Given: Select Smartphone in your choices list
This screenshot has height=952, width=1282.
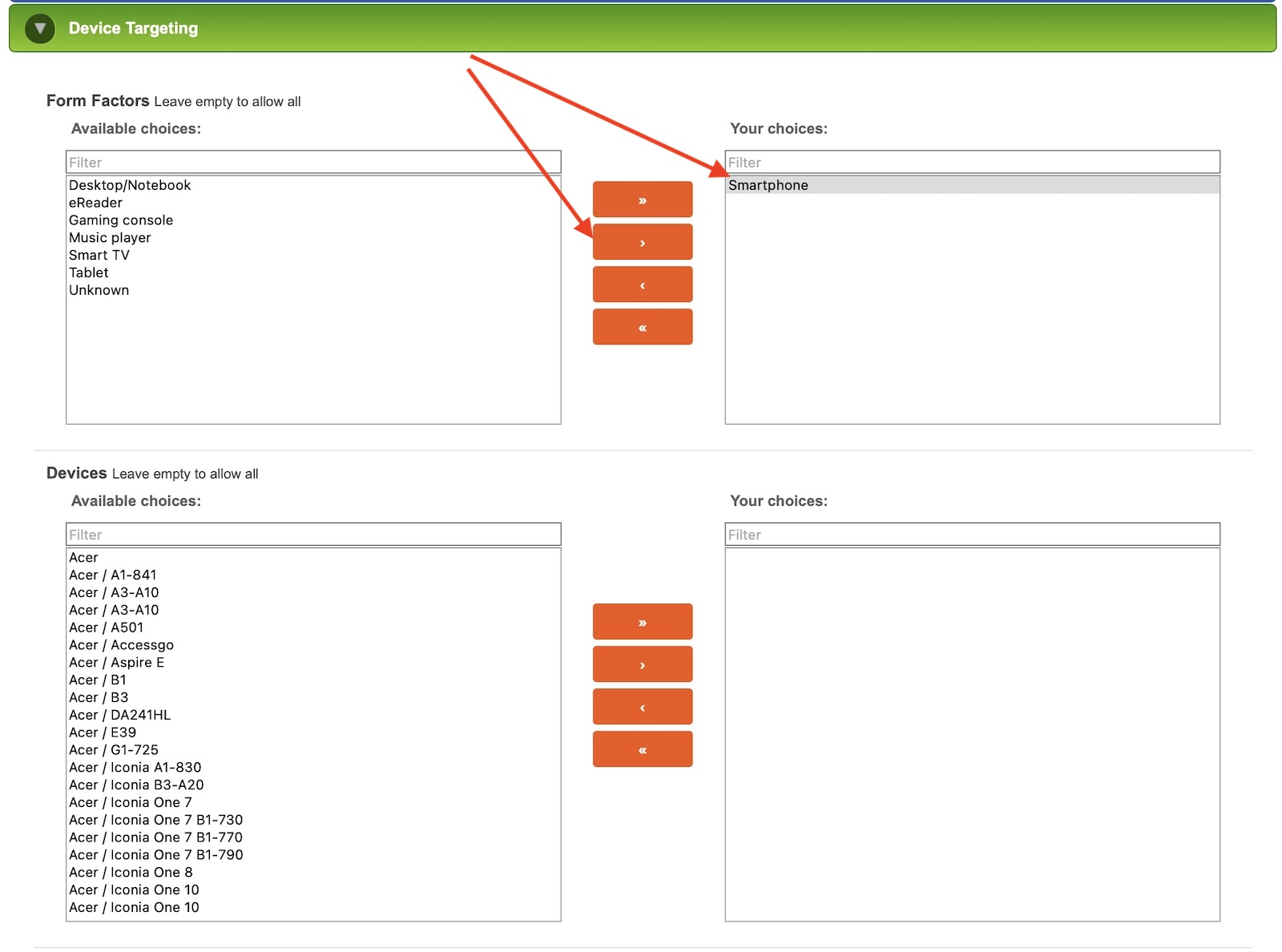Looking at the screenshot, I should (x=768, y=185).
